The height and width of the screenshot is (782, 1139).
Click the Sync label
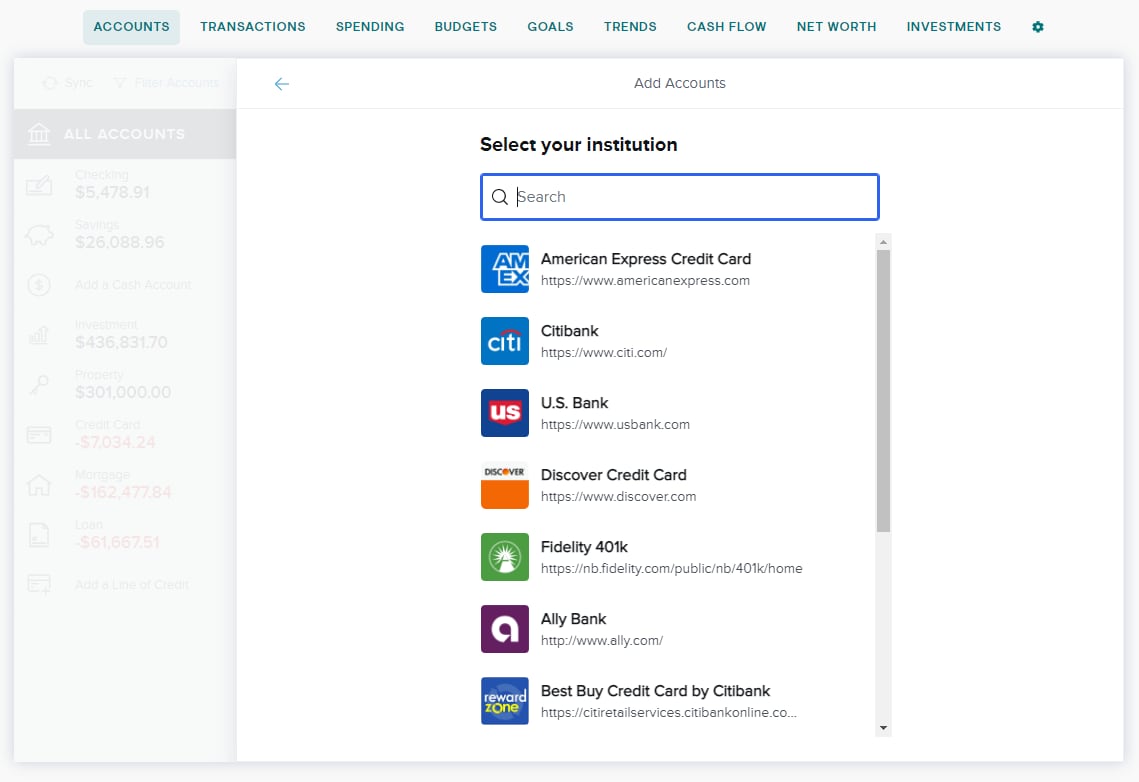(x=78, y=83)
